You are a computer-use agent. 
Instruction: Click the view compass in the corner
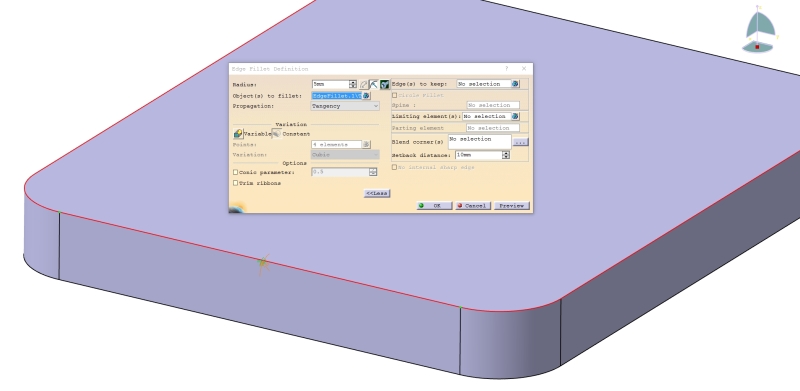point(759,29)
